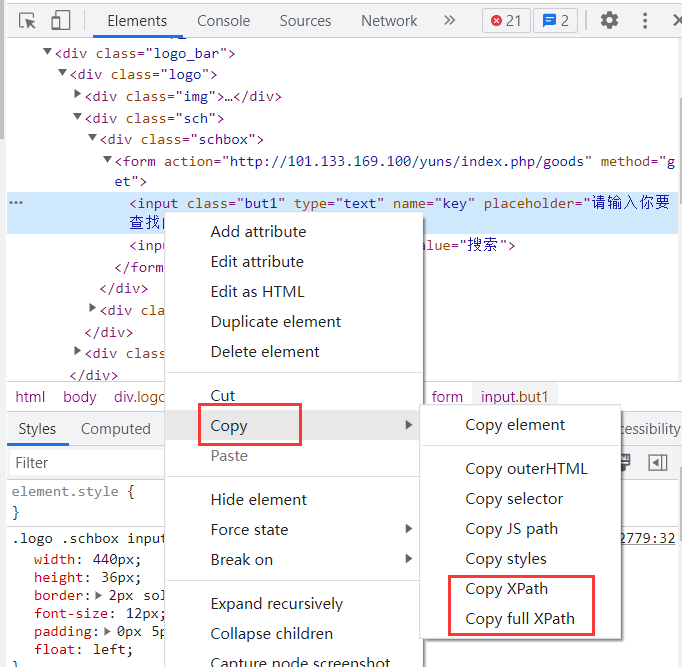Click the form action URL value
Viewport: 682px width, 667px height.
pyautogui.click(x=407, y=161)
